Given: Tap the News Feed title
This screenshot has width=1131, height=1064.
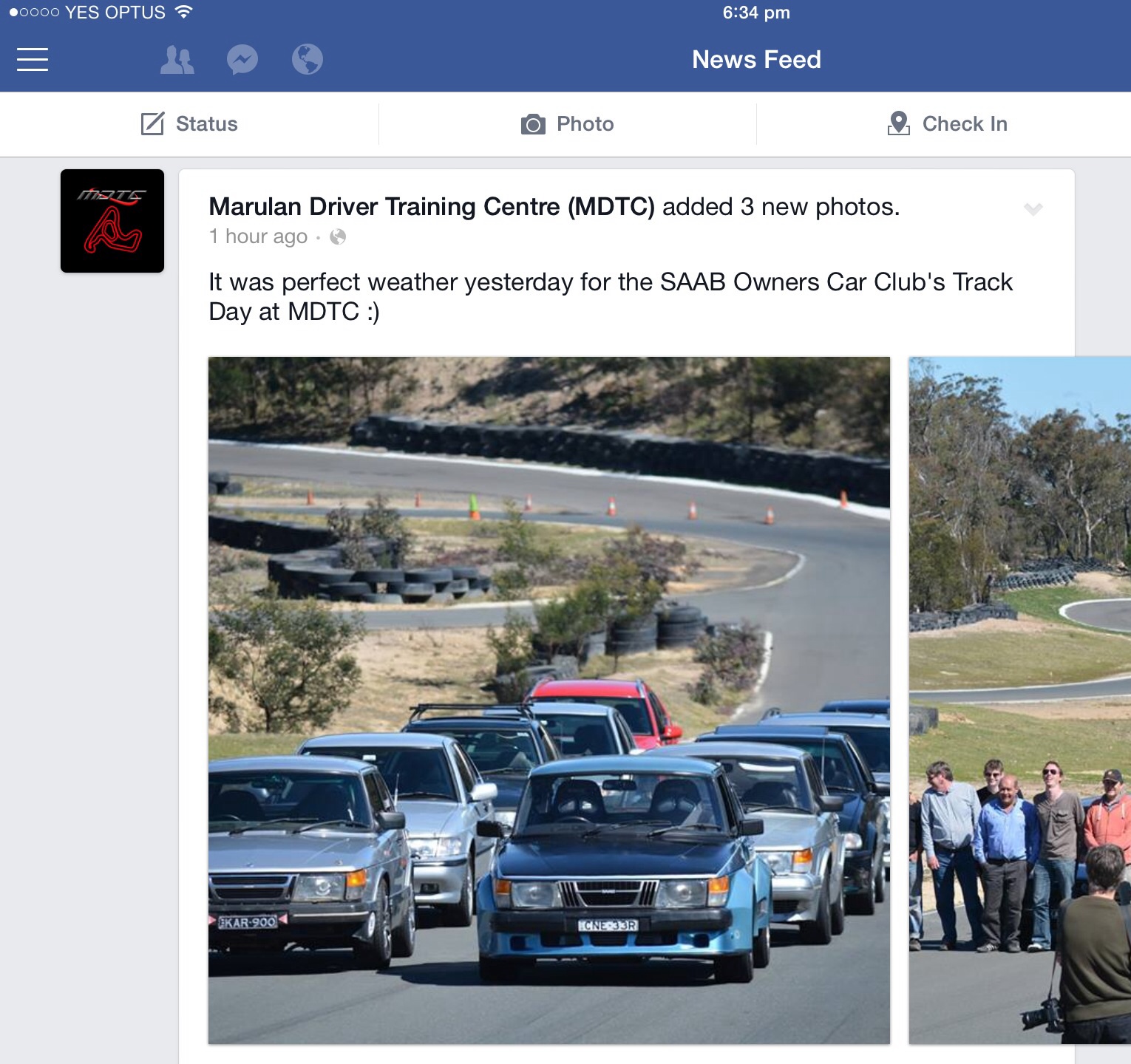Looking at the screenshot, I should [756, 60].
